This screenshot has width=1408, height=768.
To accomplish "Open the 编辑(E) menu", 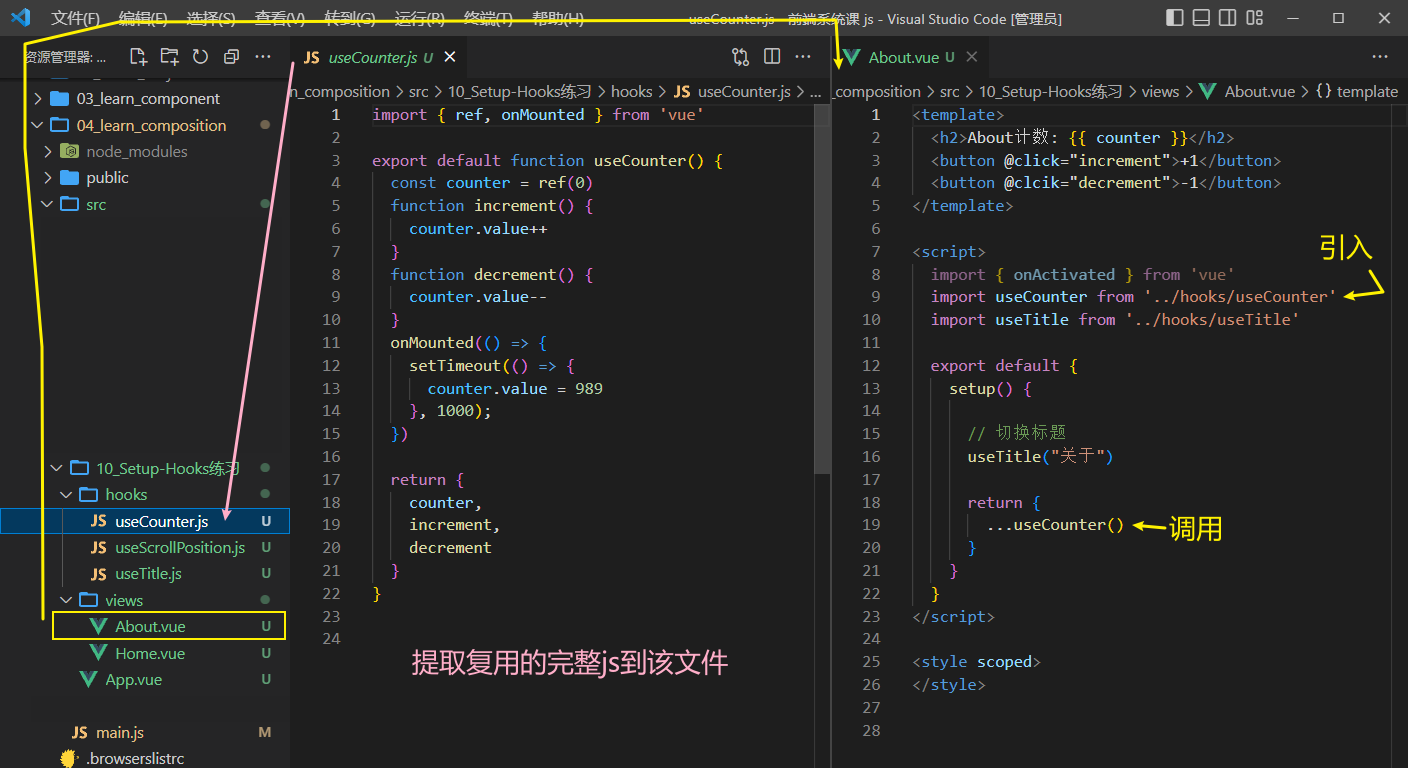I will 144,19.
